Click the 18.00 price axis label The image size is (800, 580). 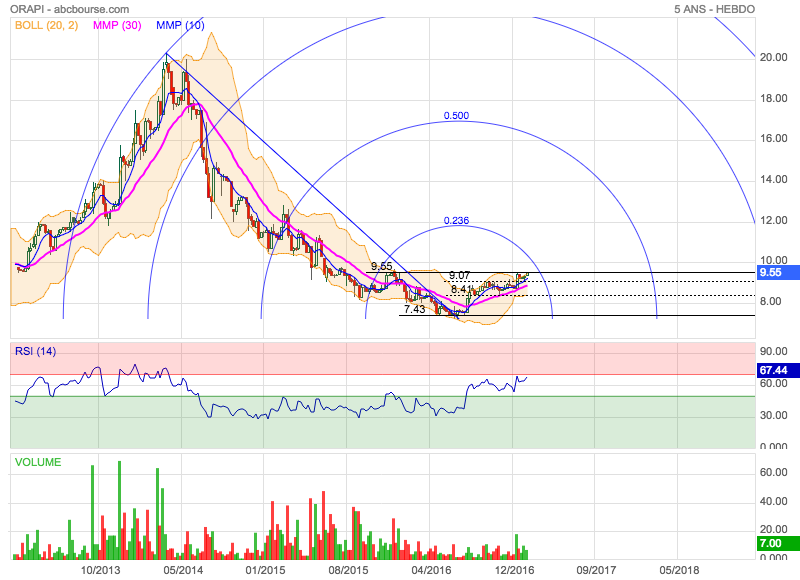pos(773,98)
